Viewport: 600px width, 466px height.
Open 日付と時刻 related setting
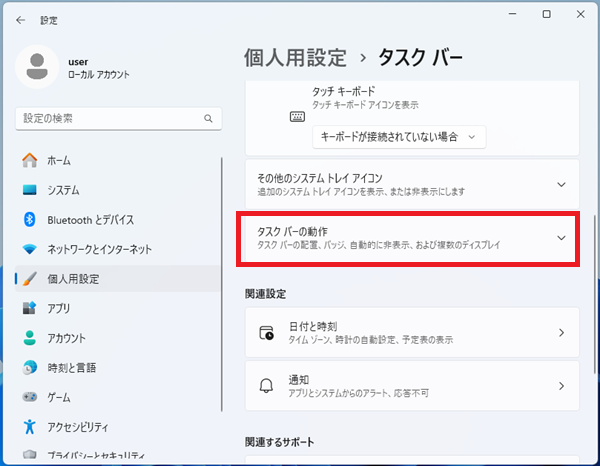411,333
